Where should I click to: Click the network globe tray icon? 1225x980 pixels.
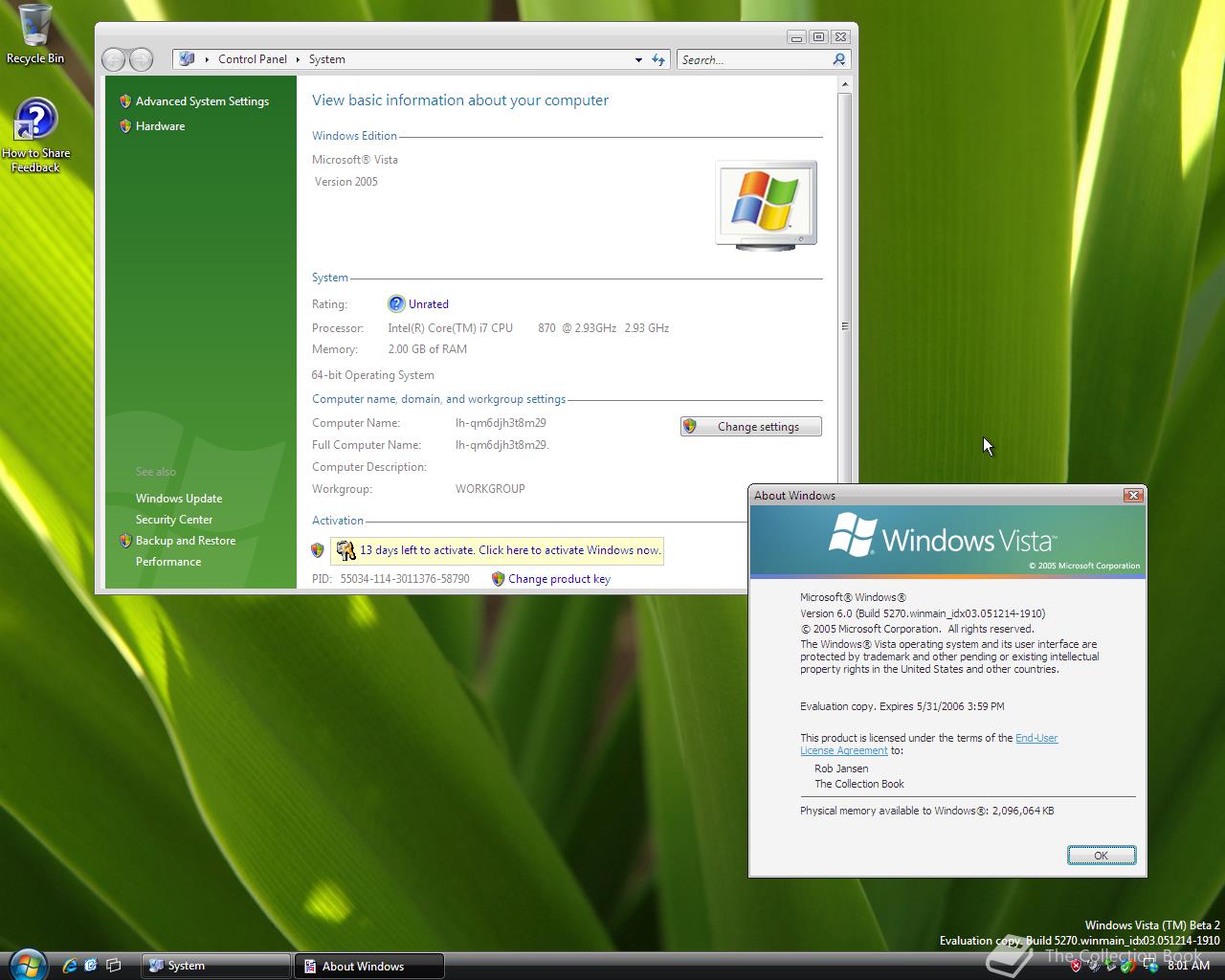click(1150, 966)
